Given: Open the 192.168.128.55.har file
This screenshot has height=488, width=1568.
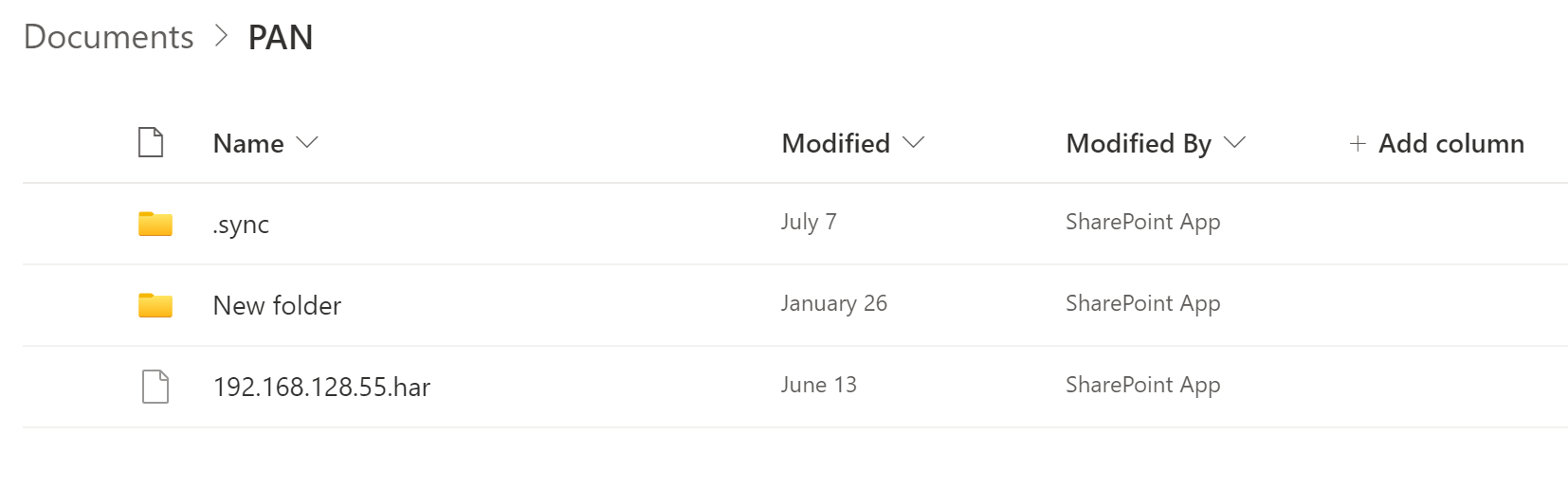Looking at the screenshot, I should pos(321,387).
